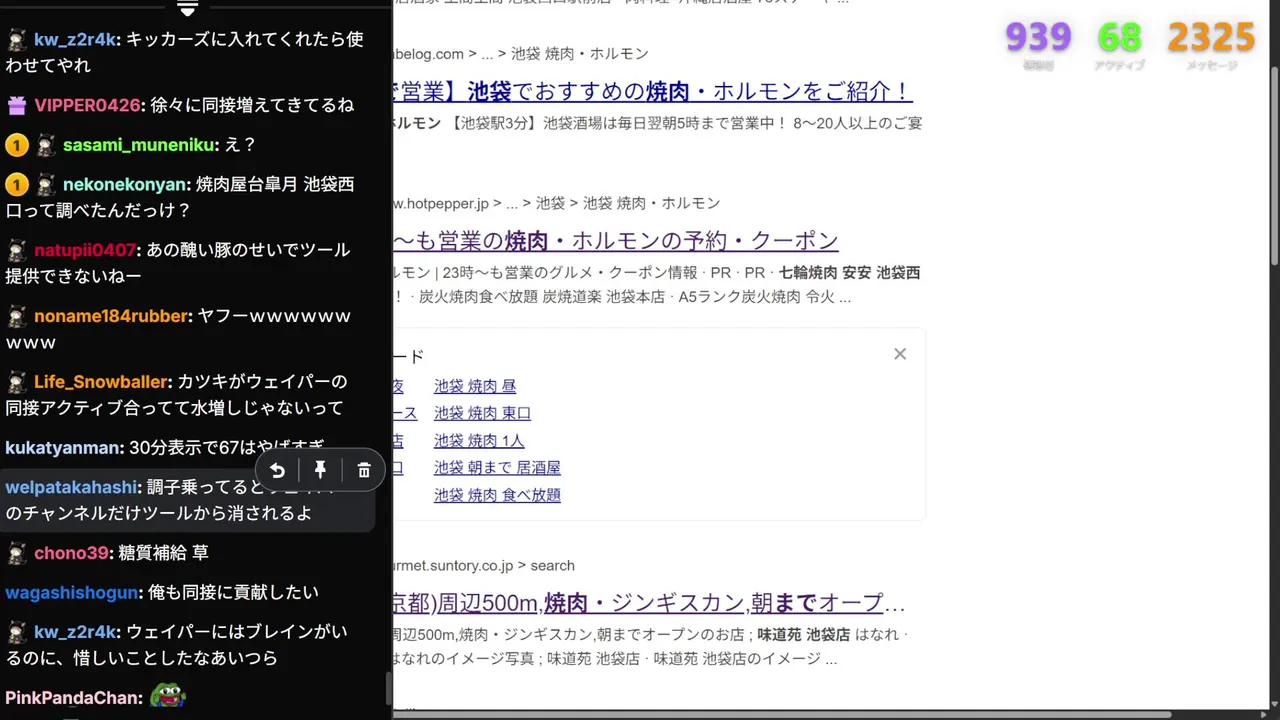Select related search 池袋 焼肉 1人
This screenshot has height=720, width=1280.
point(479,441)
